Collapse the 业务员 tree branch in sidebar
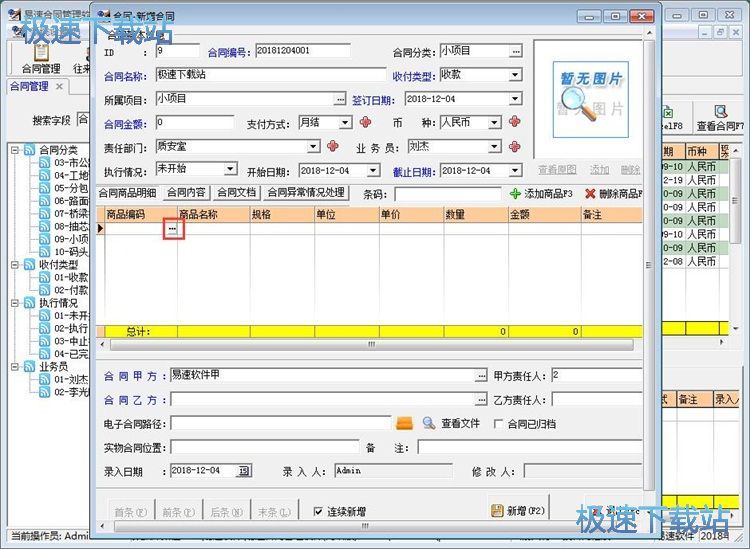 coord(15,367)
